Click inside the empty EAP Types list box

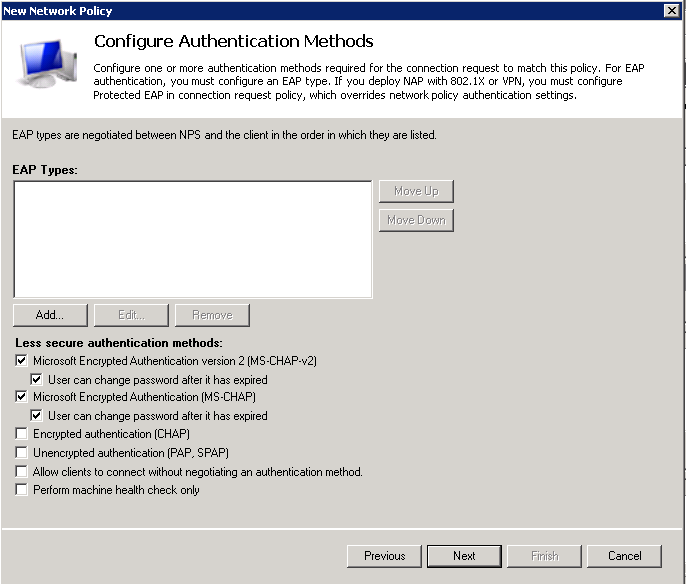point(193,240)
